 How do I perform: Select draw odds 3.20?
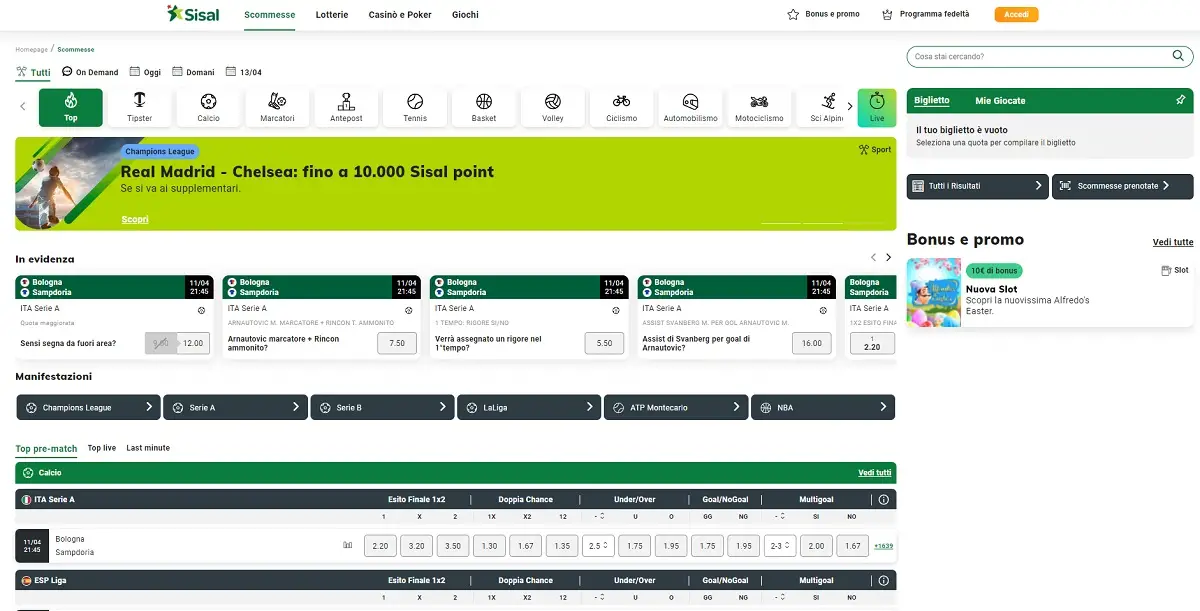[417, 546]
